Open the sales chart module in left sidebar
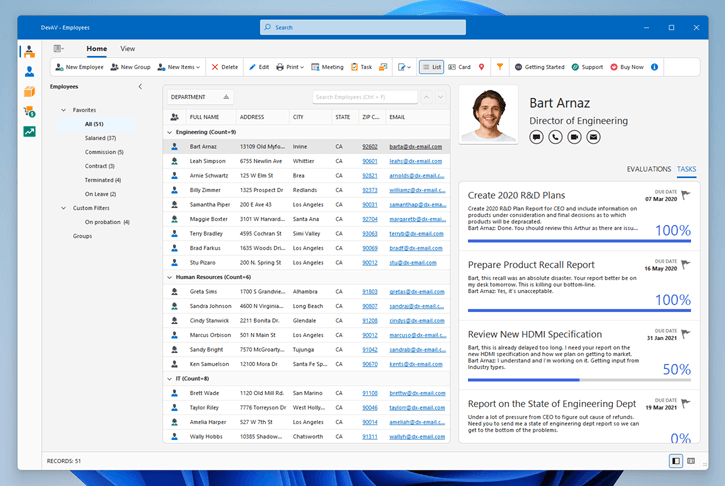Screen dimensions: 725x486 pos(30,131)
